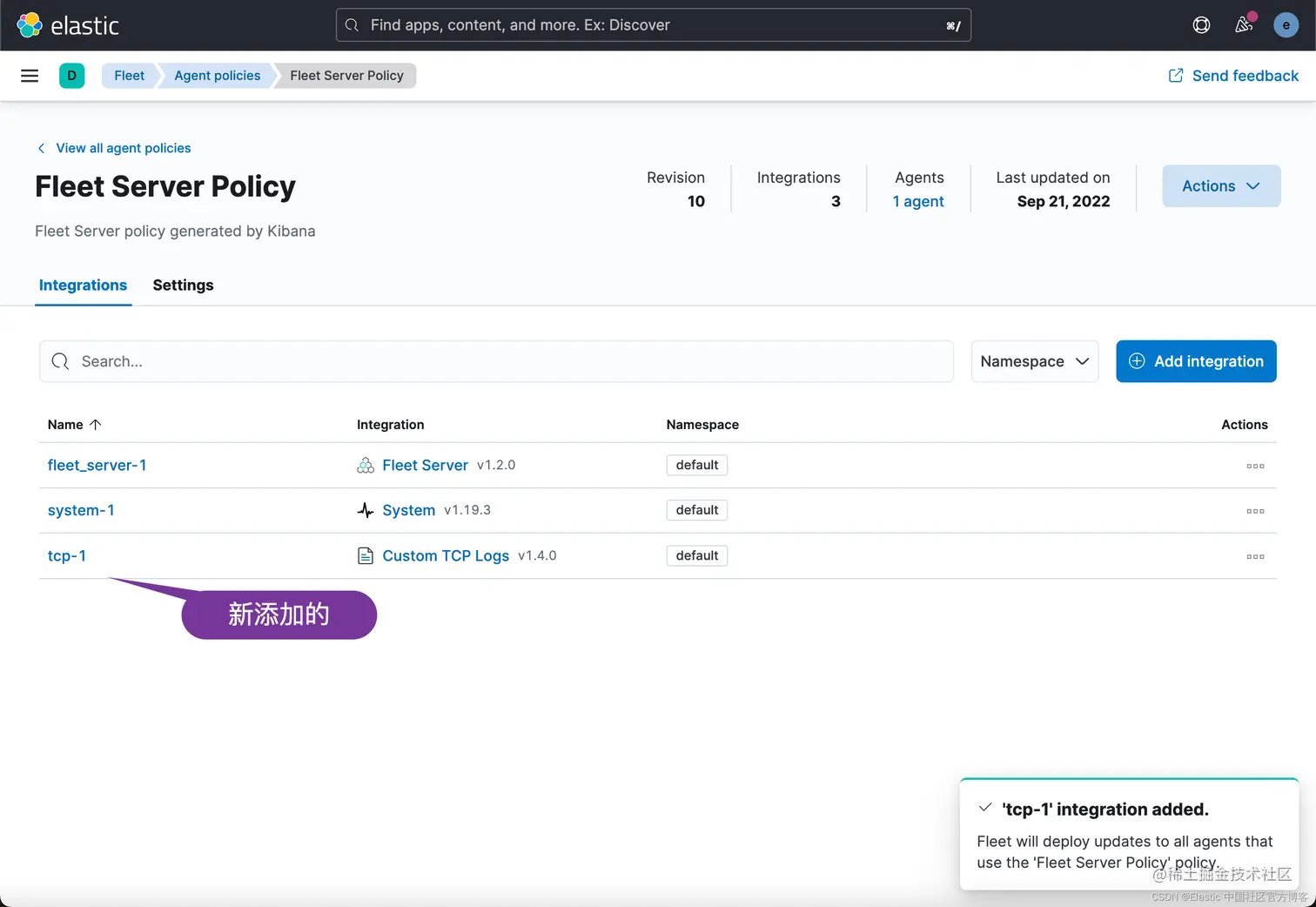1316x907 pixels.
Task: Focus the integrations Search field
Action: [496, 361]
